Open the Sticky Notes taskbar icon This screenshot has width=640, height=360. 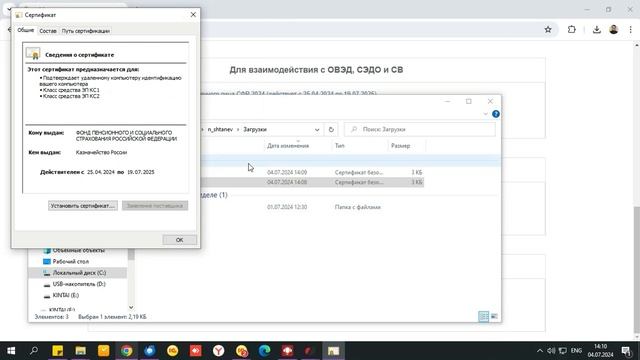tap(58, 351)
